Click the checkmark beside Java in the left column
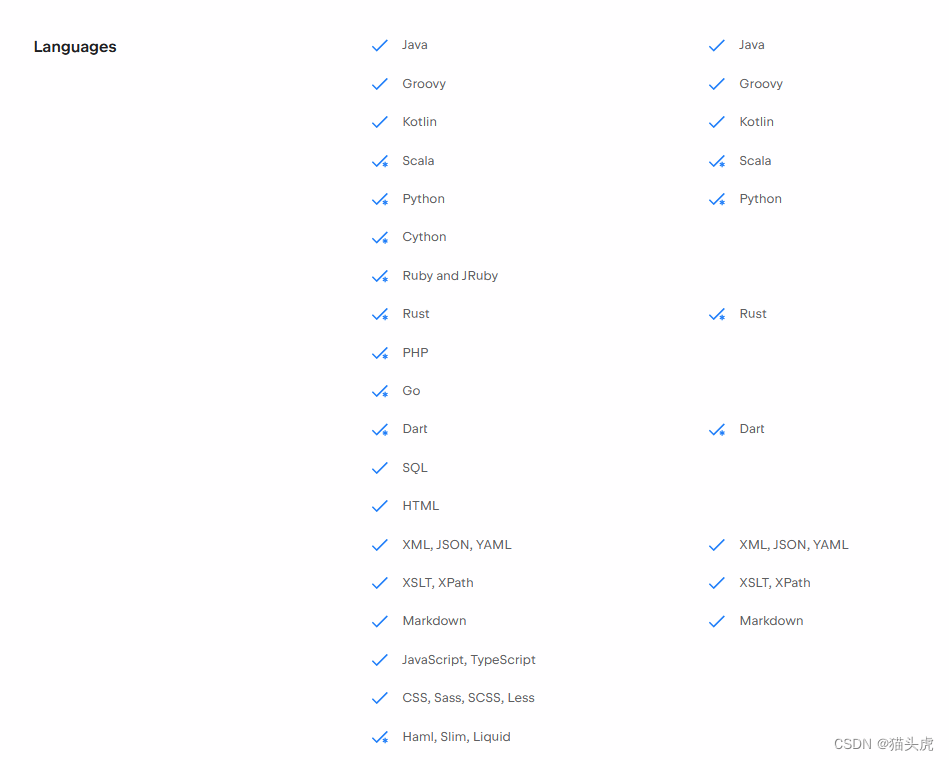 pyautogui.click(x=379, y=45)
